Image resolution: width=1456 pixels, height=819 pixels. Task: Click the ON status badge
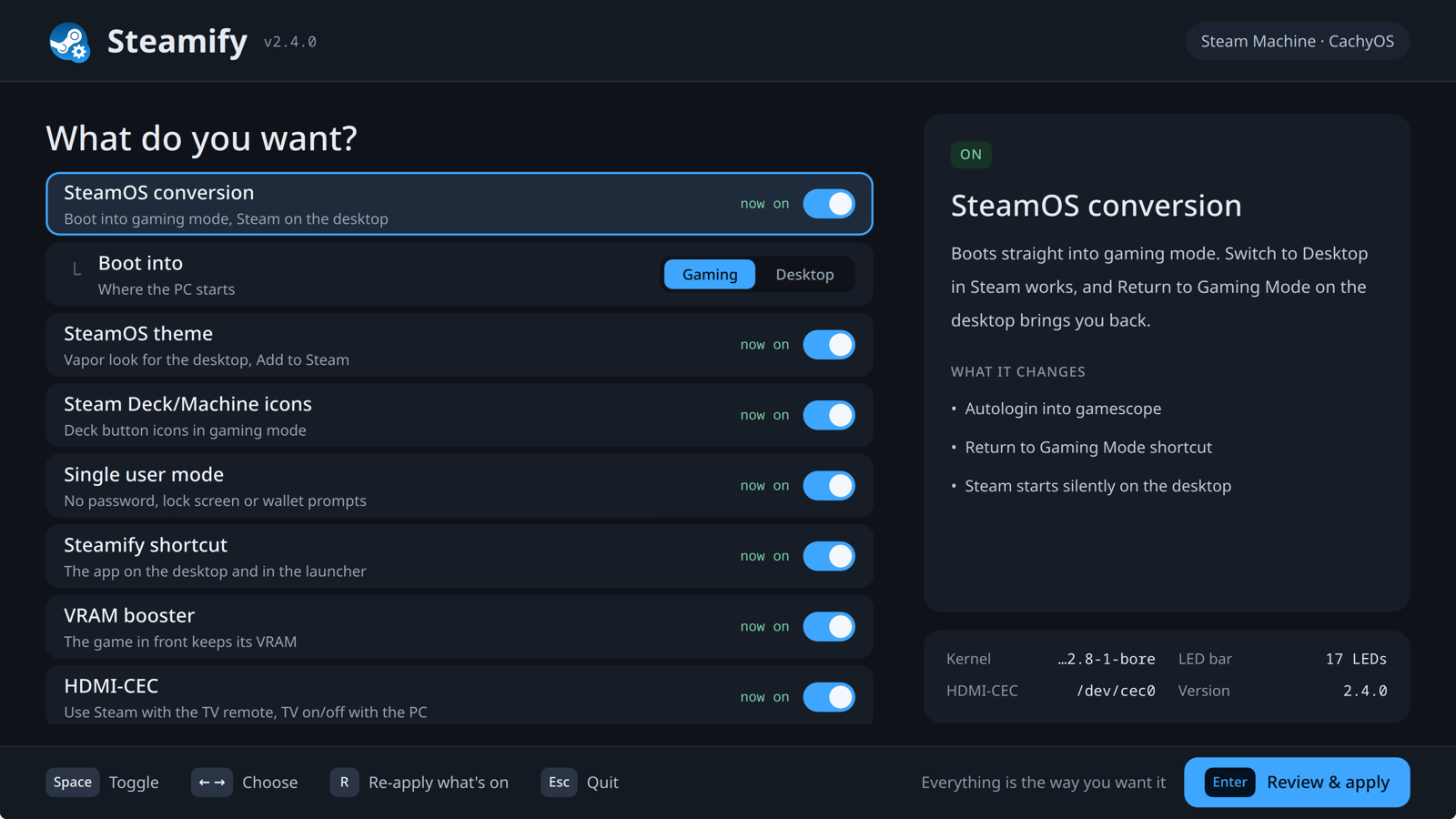coord(971,155)
